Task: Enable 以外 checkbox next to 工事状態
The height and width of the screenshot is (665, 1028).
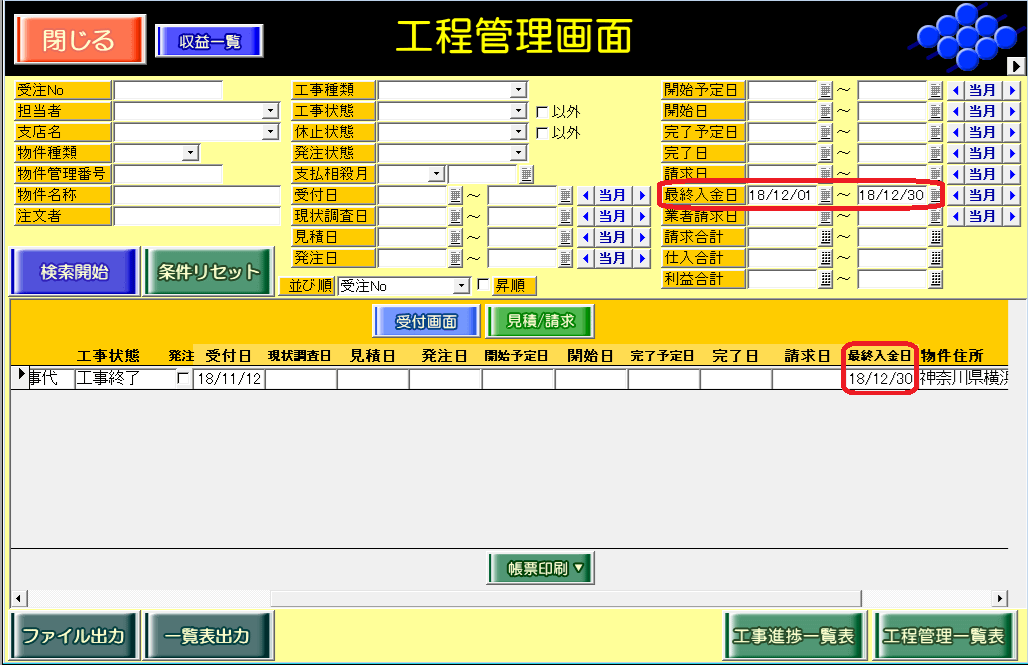Action: coord(542,112)
